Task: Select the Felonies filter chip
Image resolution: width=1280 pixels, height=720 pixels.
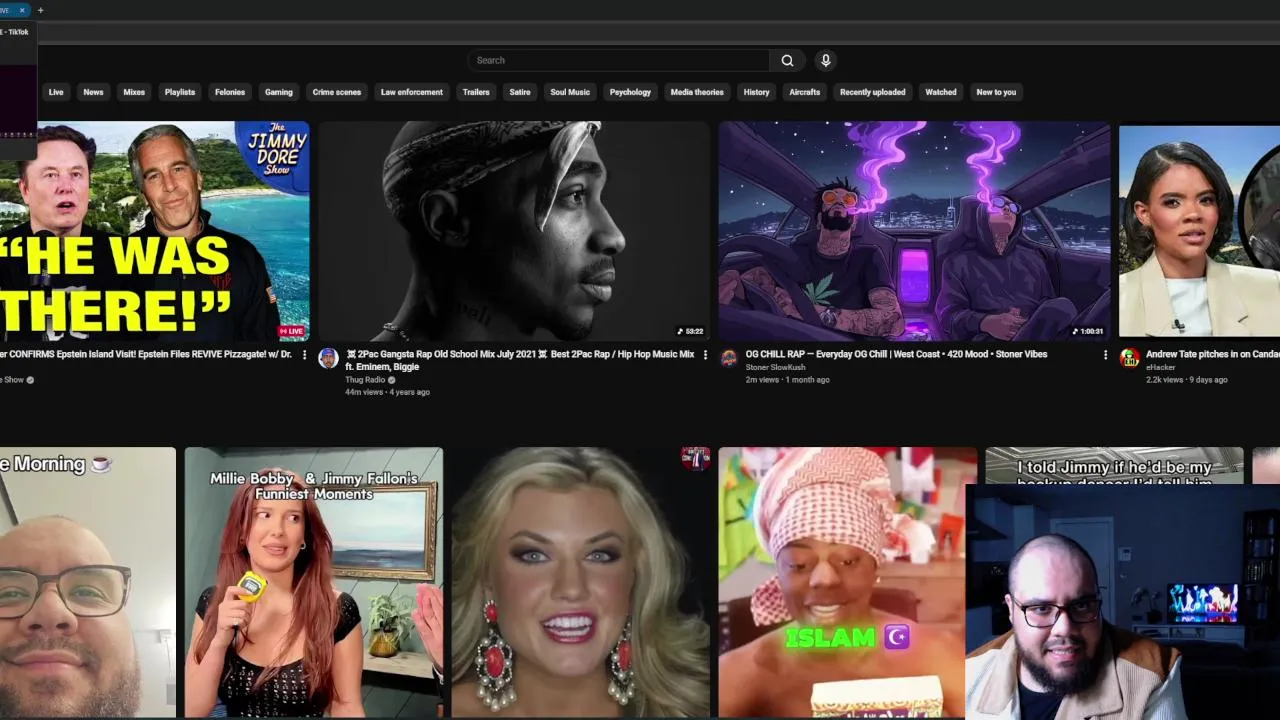Action: point(230,92)
